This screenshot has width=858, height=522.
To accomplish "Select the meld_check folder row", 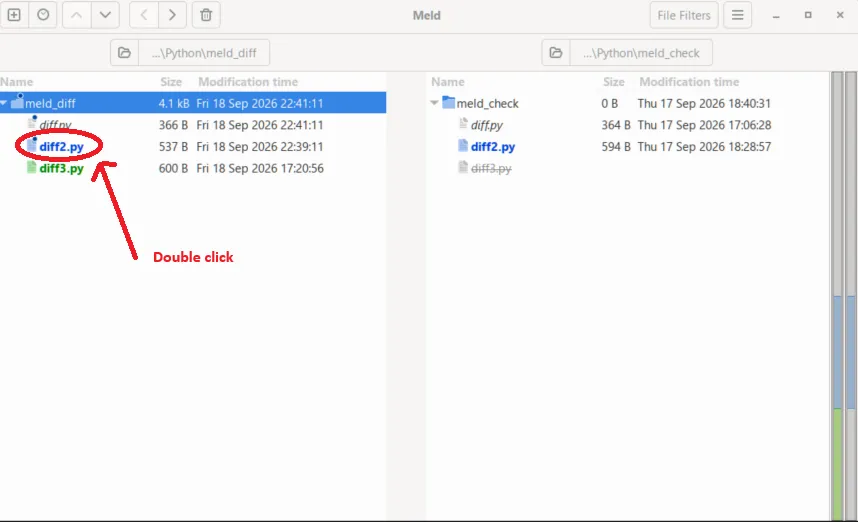I will point(629,103).
